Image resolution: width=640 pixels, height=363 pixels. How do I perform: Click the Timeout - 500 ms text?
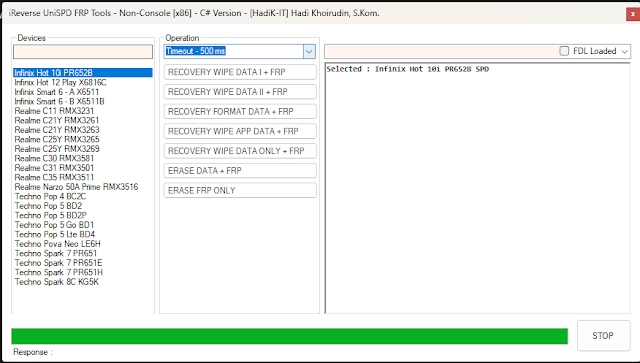(x=196, y=51)
